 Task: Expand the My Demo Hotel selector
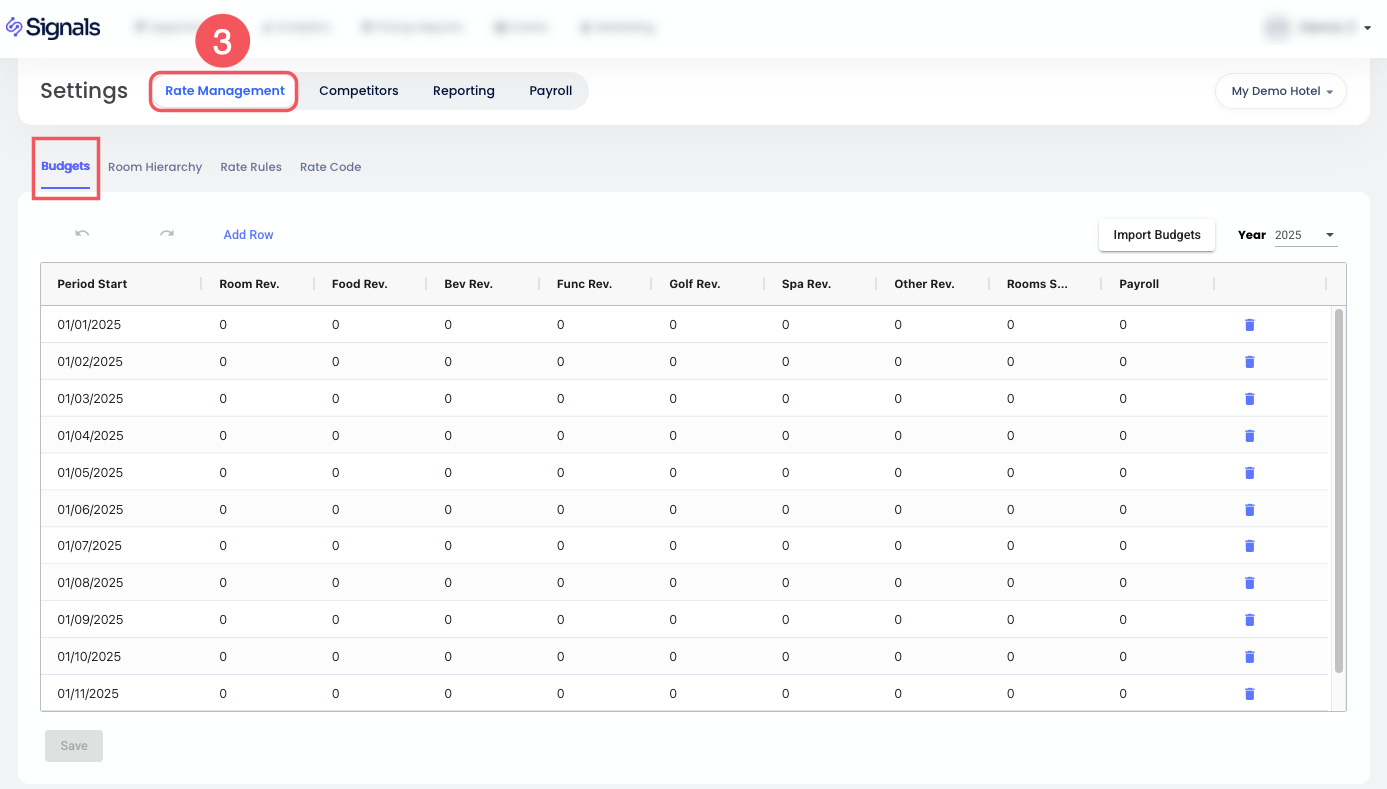pyautogui.click(x=1281, y=91)
